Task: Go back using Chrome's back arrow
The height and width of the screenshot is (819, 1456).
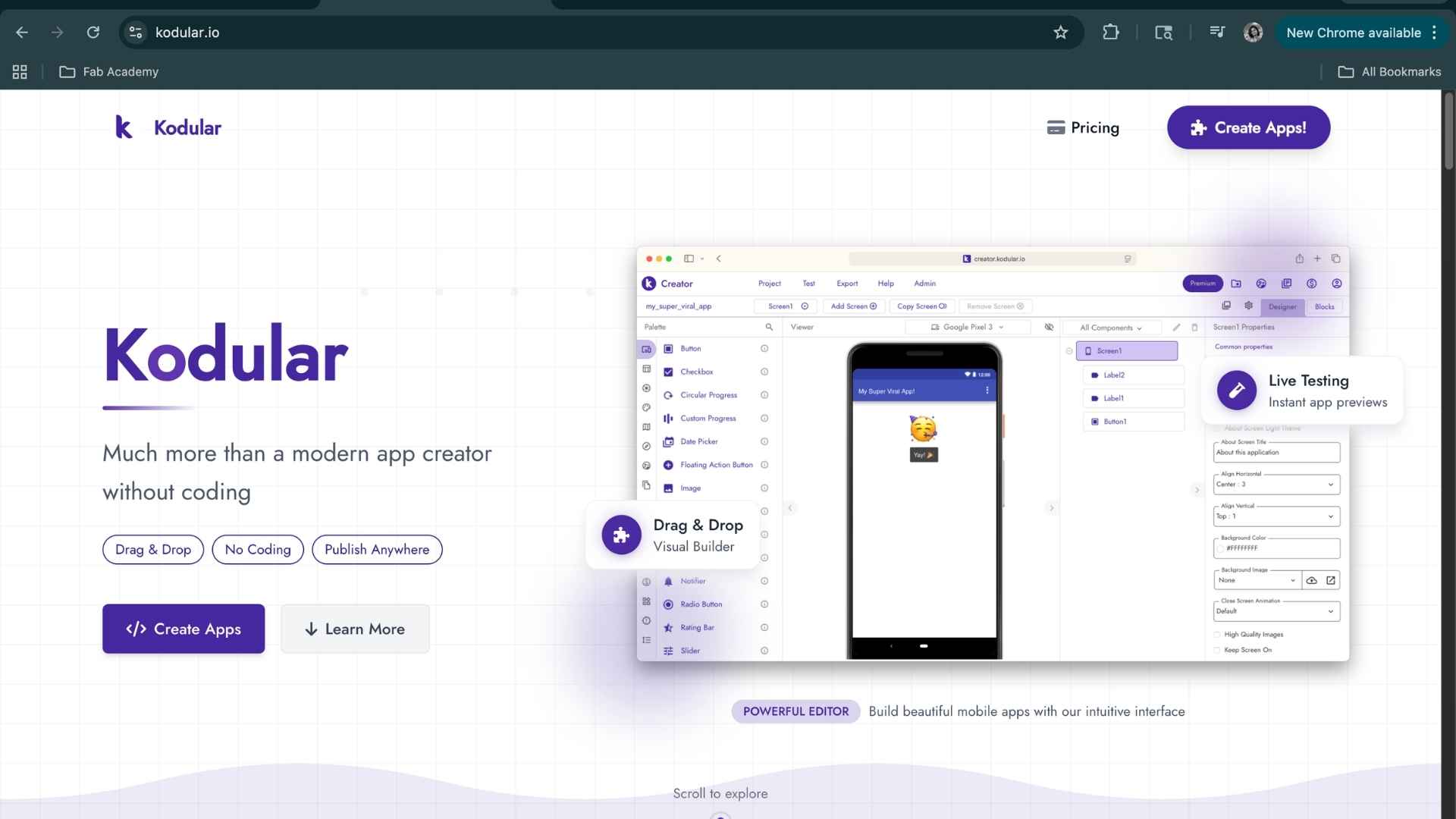Action: coord(22,33)
